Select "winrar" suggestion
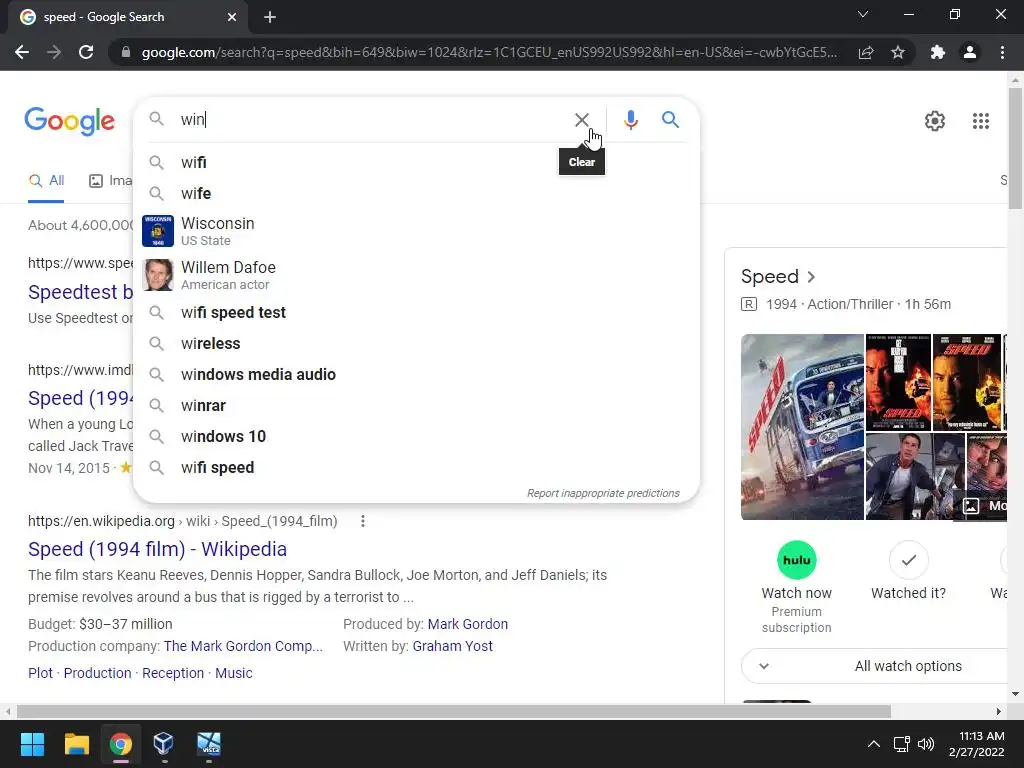This screenshot has height=768, width=1024. pos(416,406)
